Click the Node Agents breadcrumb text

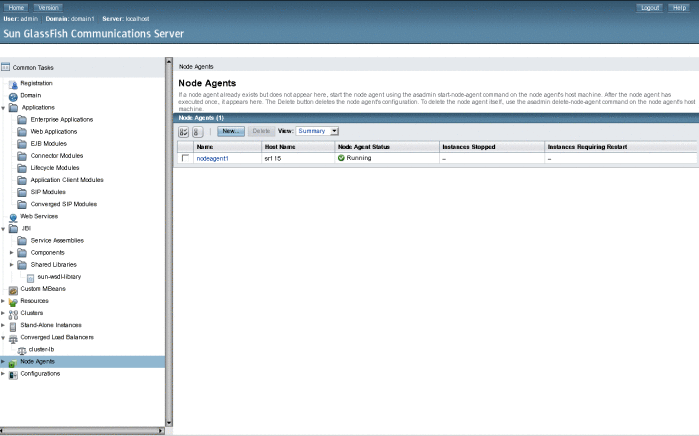click(x=196, y=66)
